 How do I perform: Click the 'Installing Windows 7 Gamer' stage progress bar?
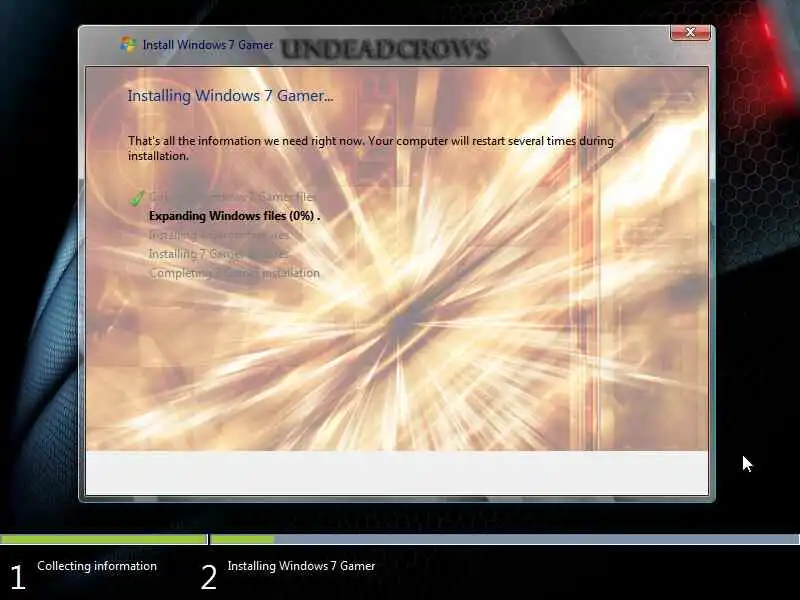(505, 539)
